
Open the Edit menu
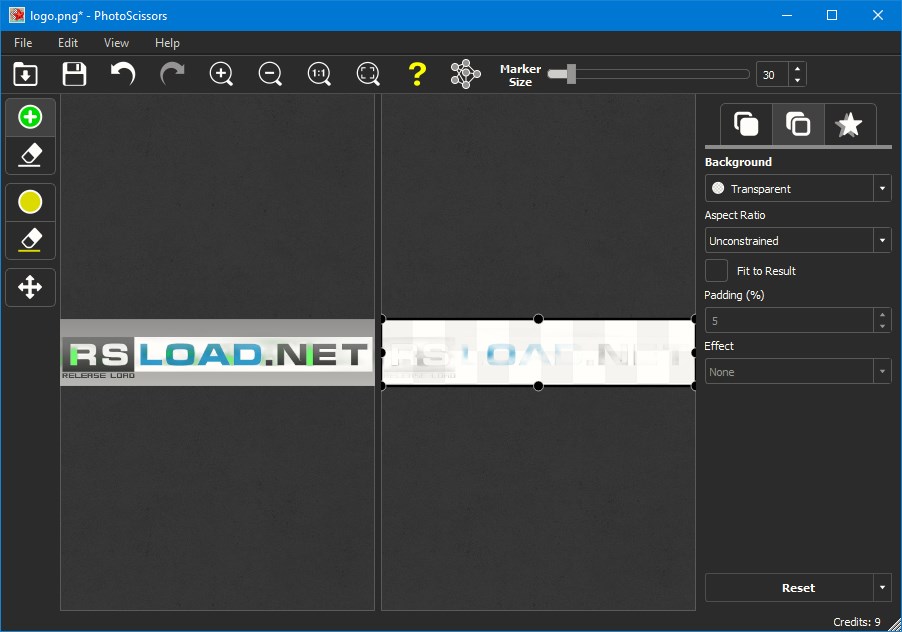pos(68,43)
